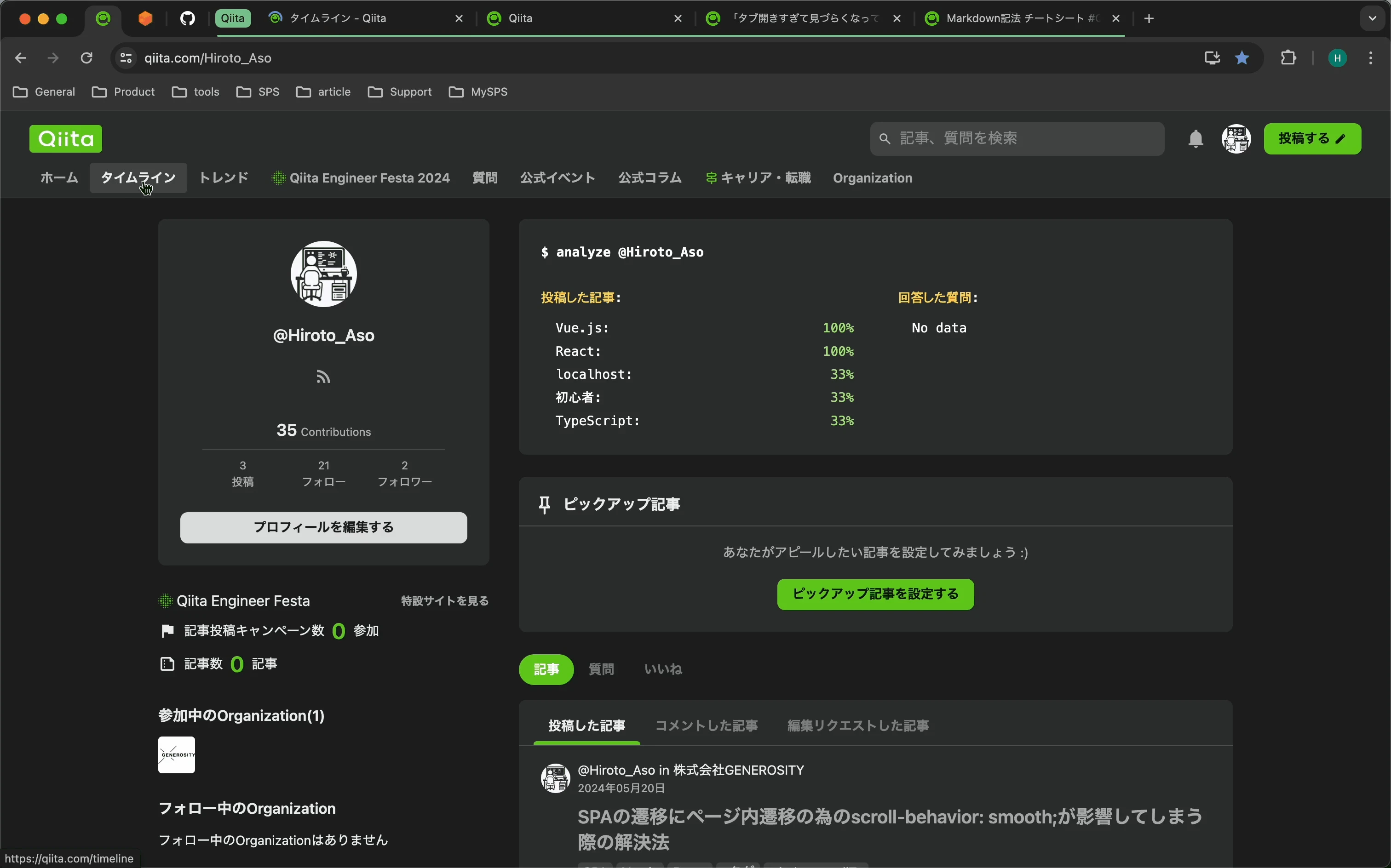The width and height of the screenshot is (1391, 868).
Task: Close the Markdown記法 チートシート tab
Action: [1116, 19]
